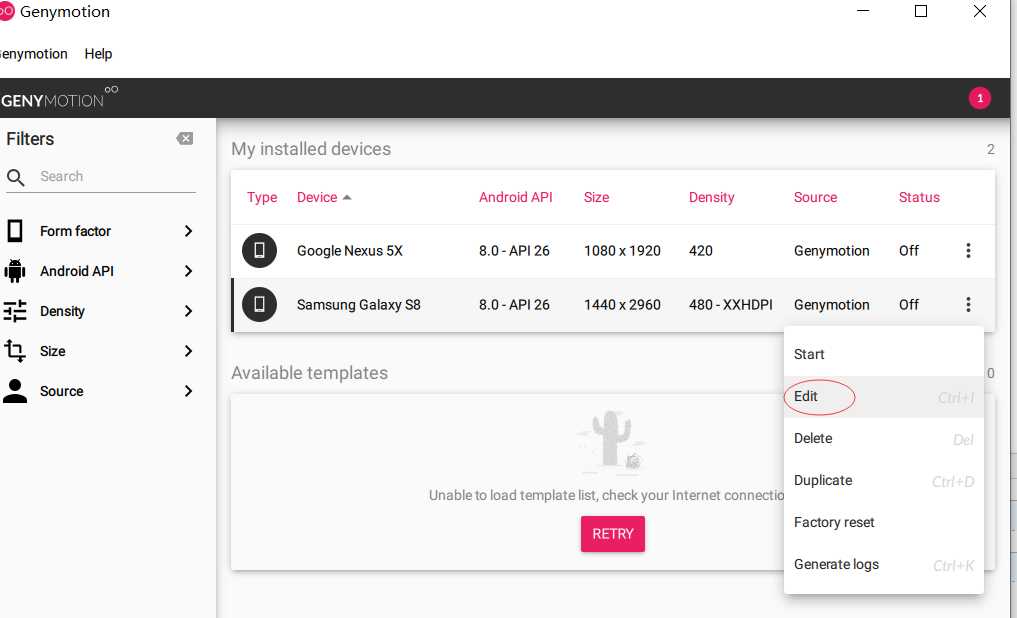Image resolution: width=1017 pixels, height=618 pixels.
Task: Click the Available templates heading
Action: pyautogui.click(x=309, y=373)
